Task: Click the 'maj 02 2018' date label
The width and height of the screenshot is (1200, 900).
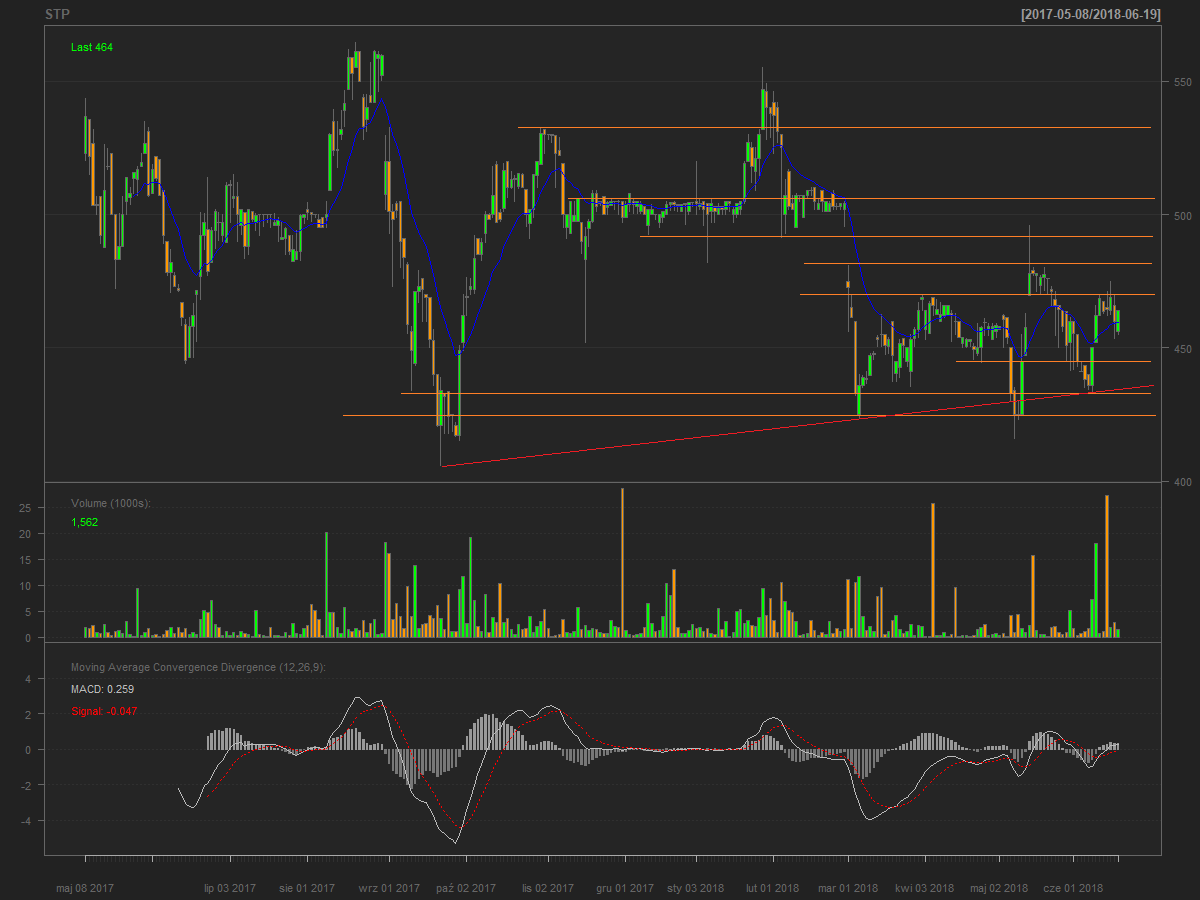Action: click(999, 888)
